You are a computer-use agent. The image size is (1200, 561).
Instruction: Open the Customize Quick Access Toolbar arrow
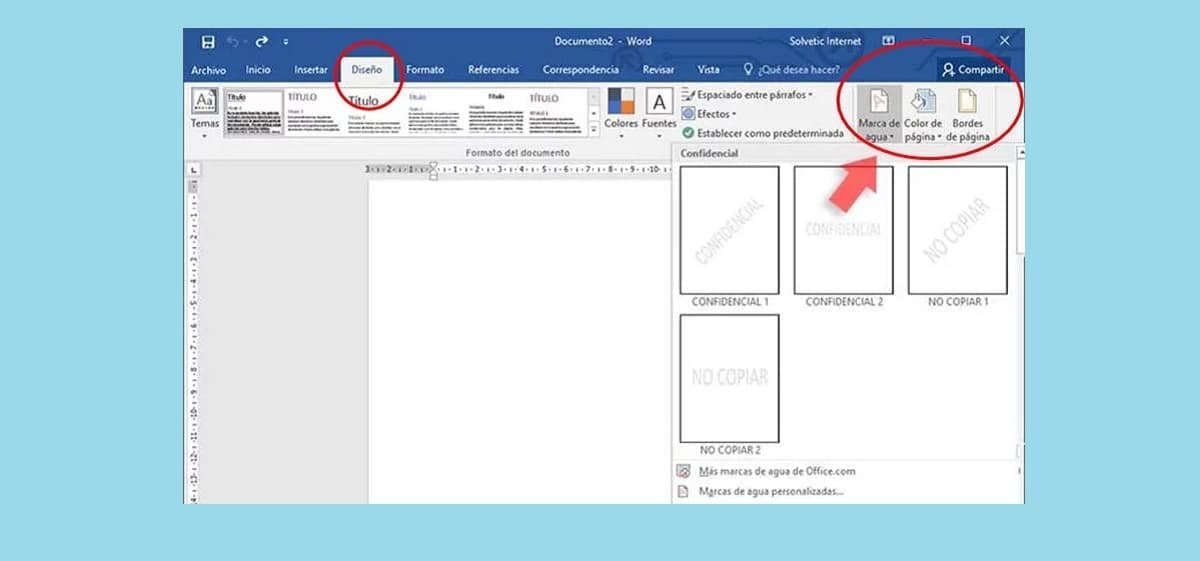[x=286, y=42]
